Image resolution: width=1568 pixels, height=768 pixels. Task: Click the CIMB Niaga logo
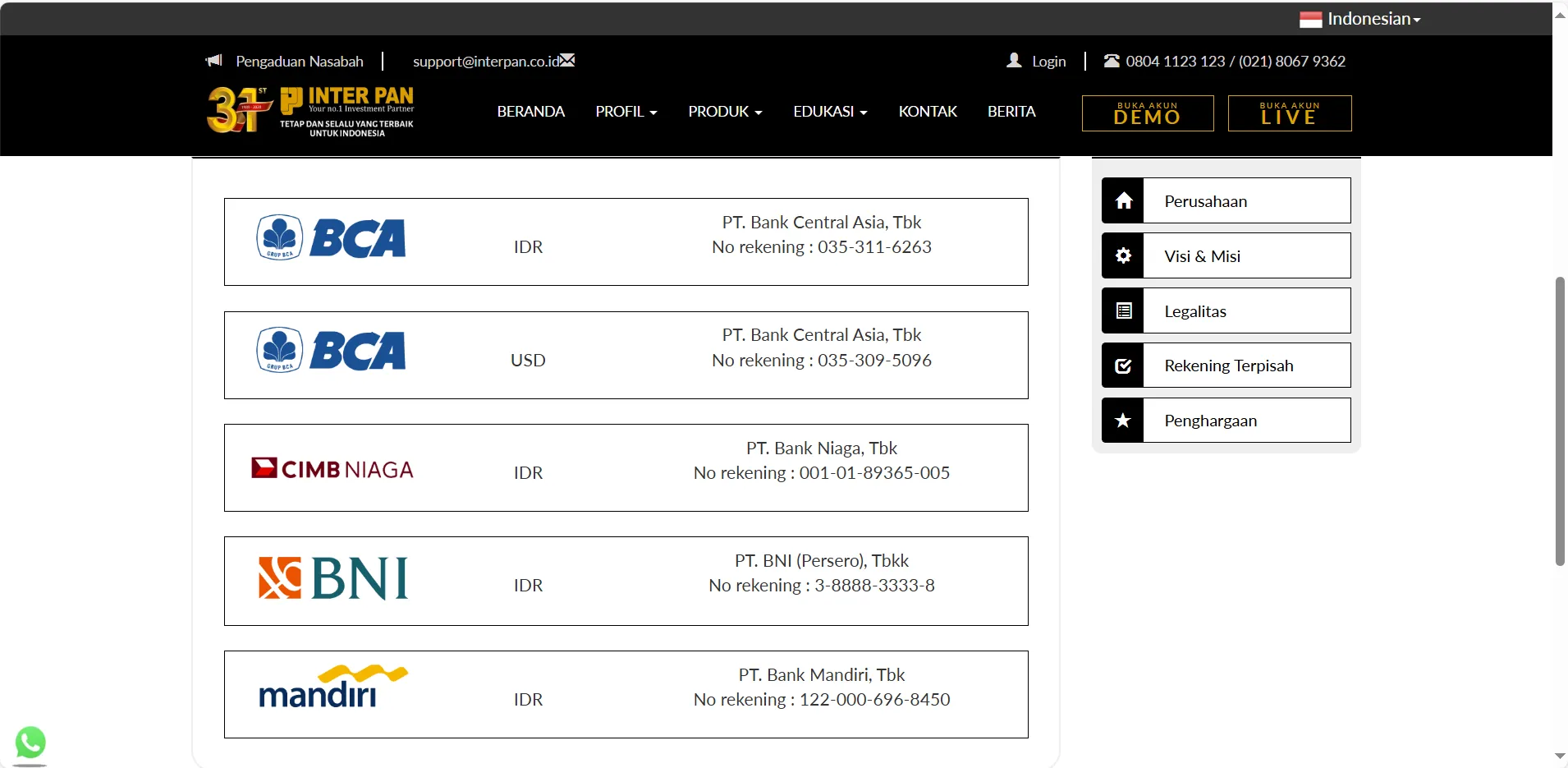332,469
